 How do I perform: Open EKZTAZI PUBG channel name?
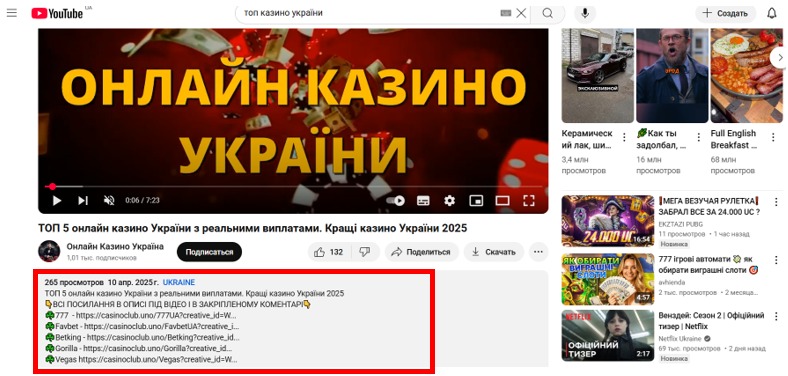(680, 224)
